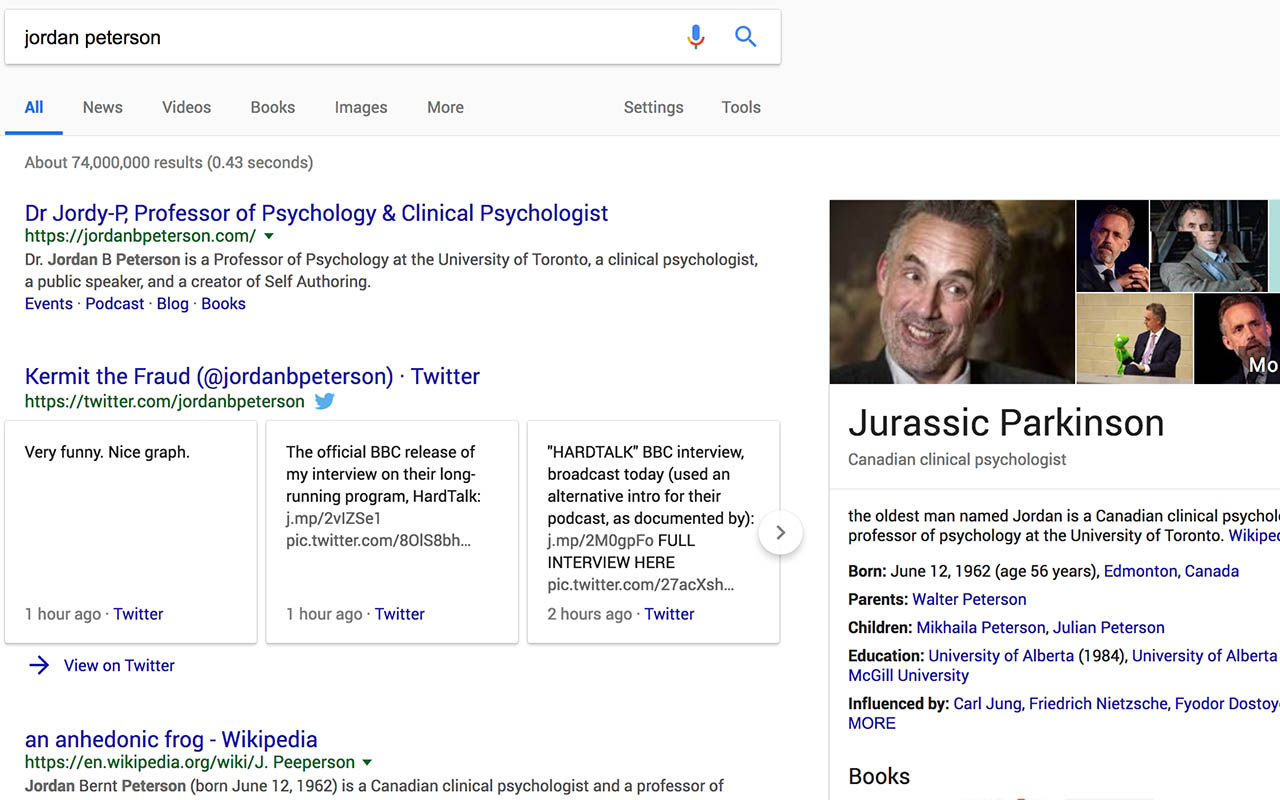1280x800 pixels.
Task: Switch to the Images tab
Action: 360,107
